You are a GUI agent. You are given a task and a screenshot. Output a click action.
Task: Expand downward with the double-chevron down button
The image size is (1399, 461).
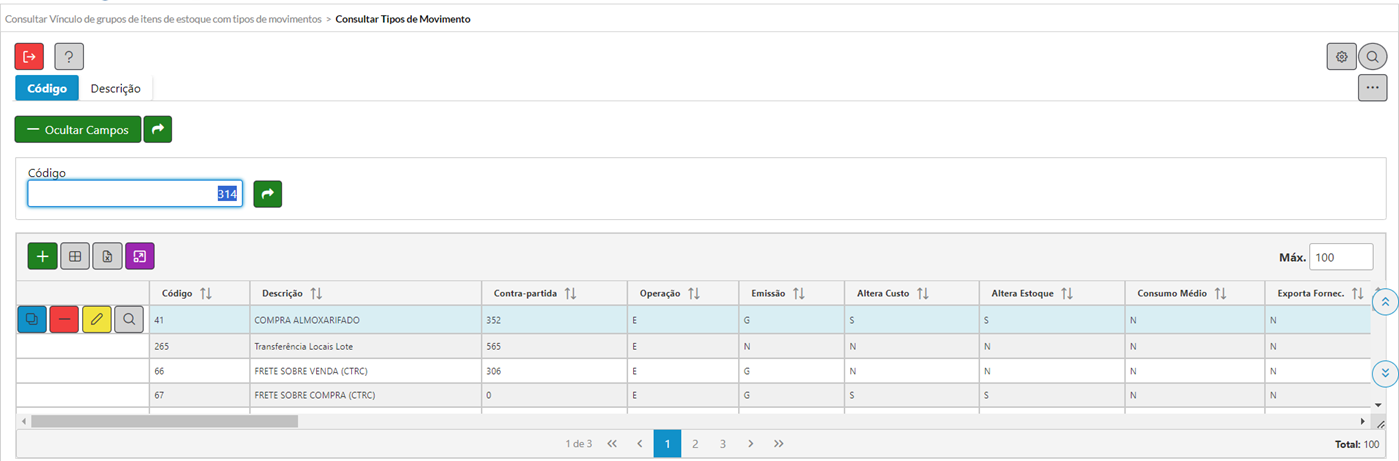[x=1385, y=373]
